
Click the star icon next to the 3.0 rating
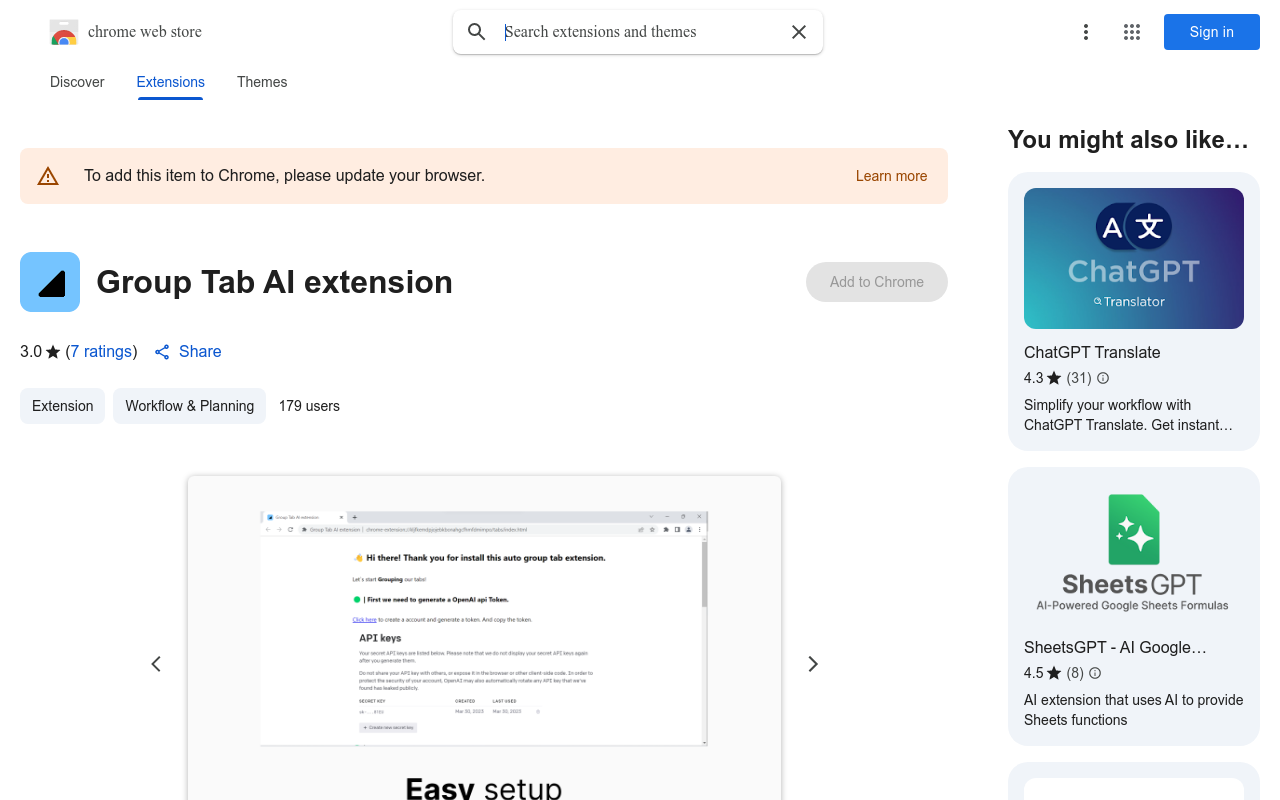point(53,352)
